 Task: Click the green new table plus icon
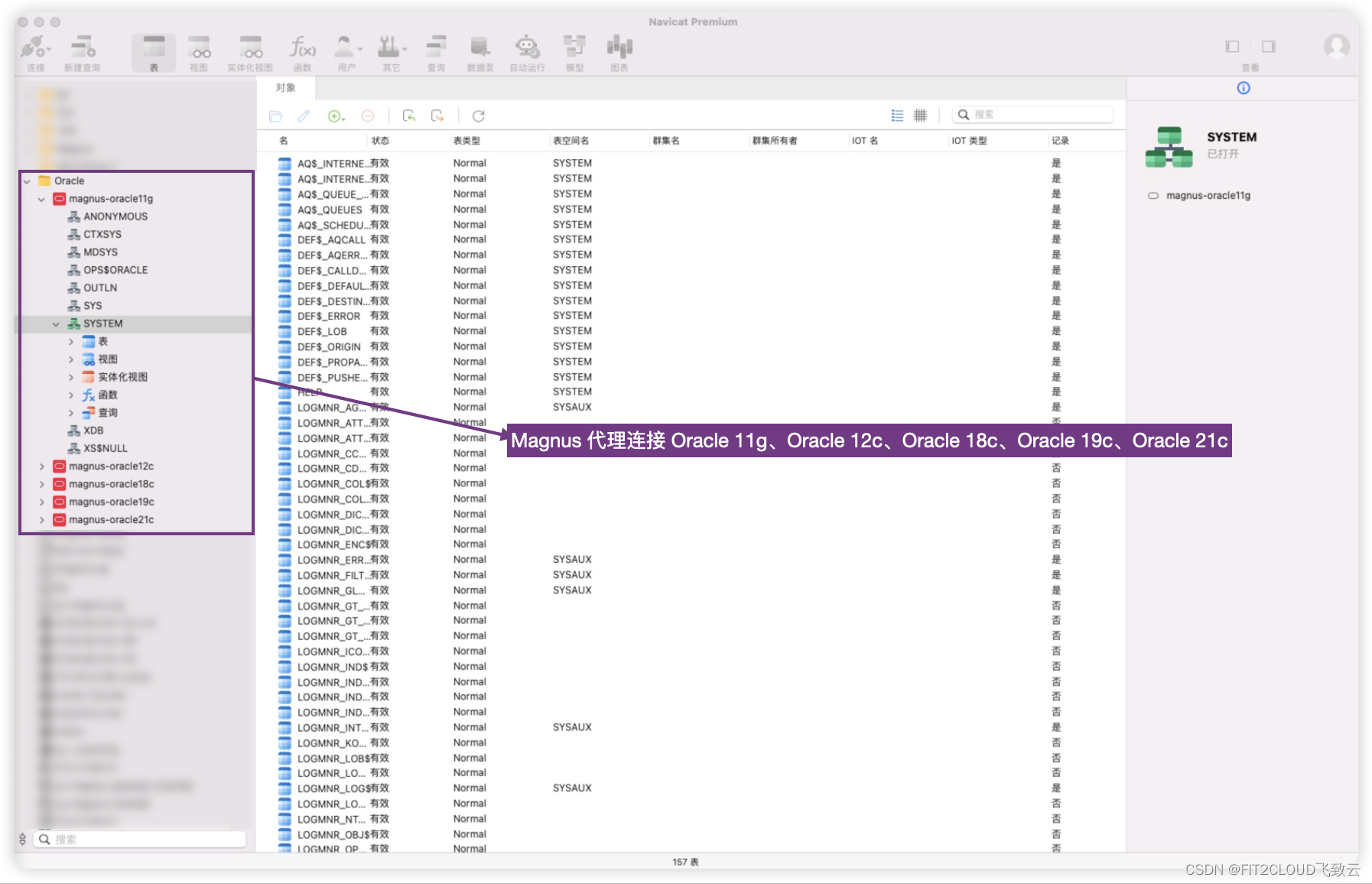(336, 116)
